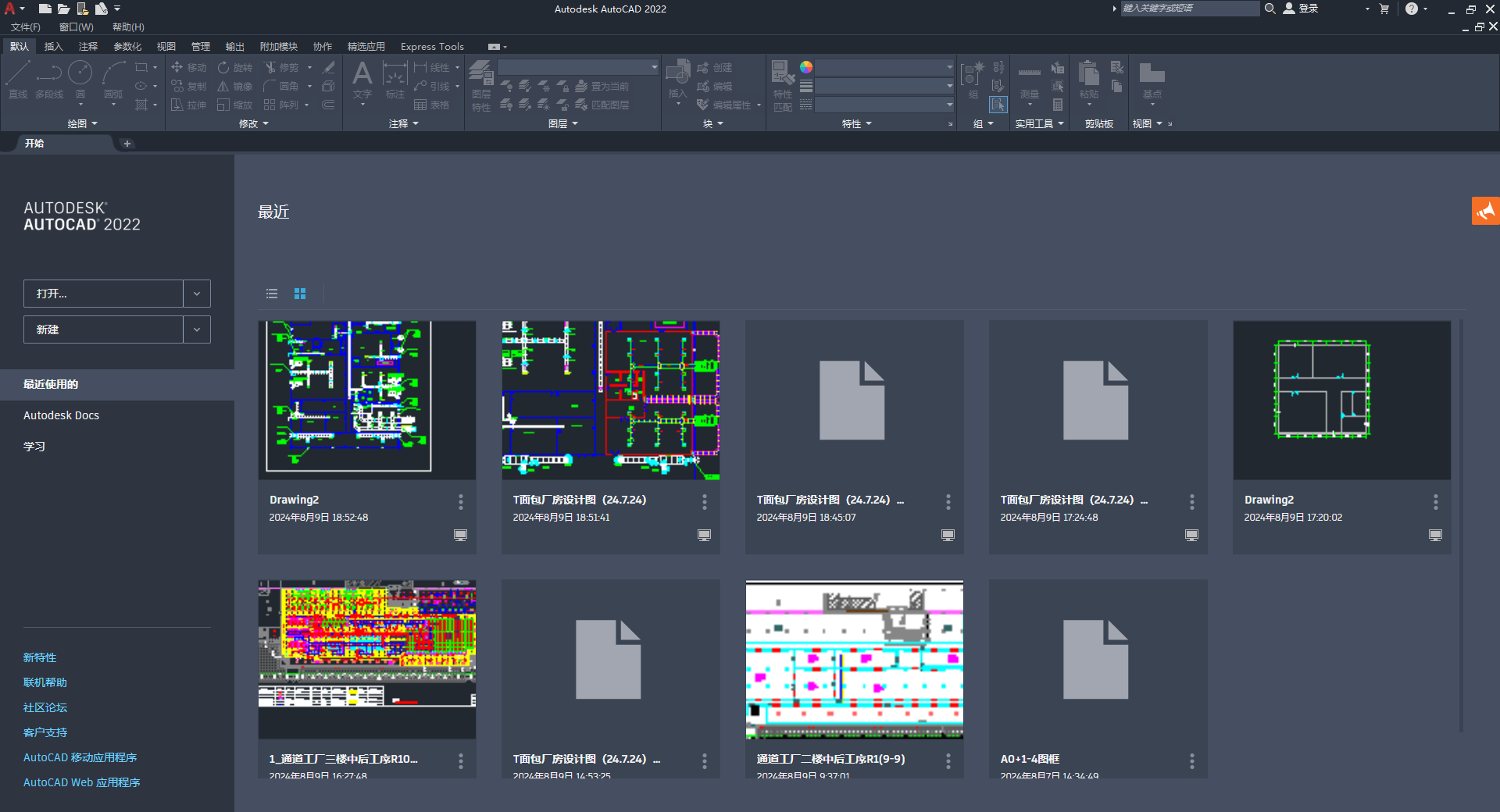This screenshot has height=812, width=1500.
Task: Click the help search input field
Action: [x=1190, y=9]
